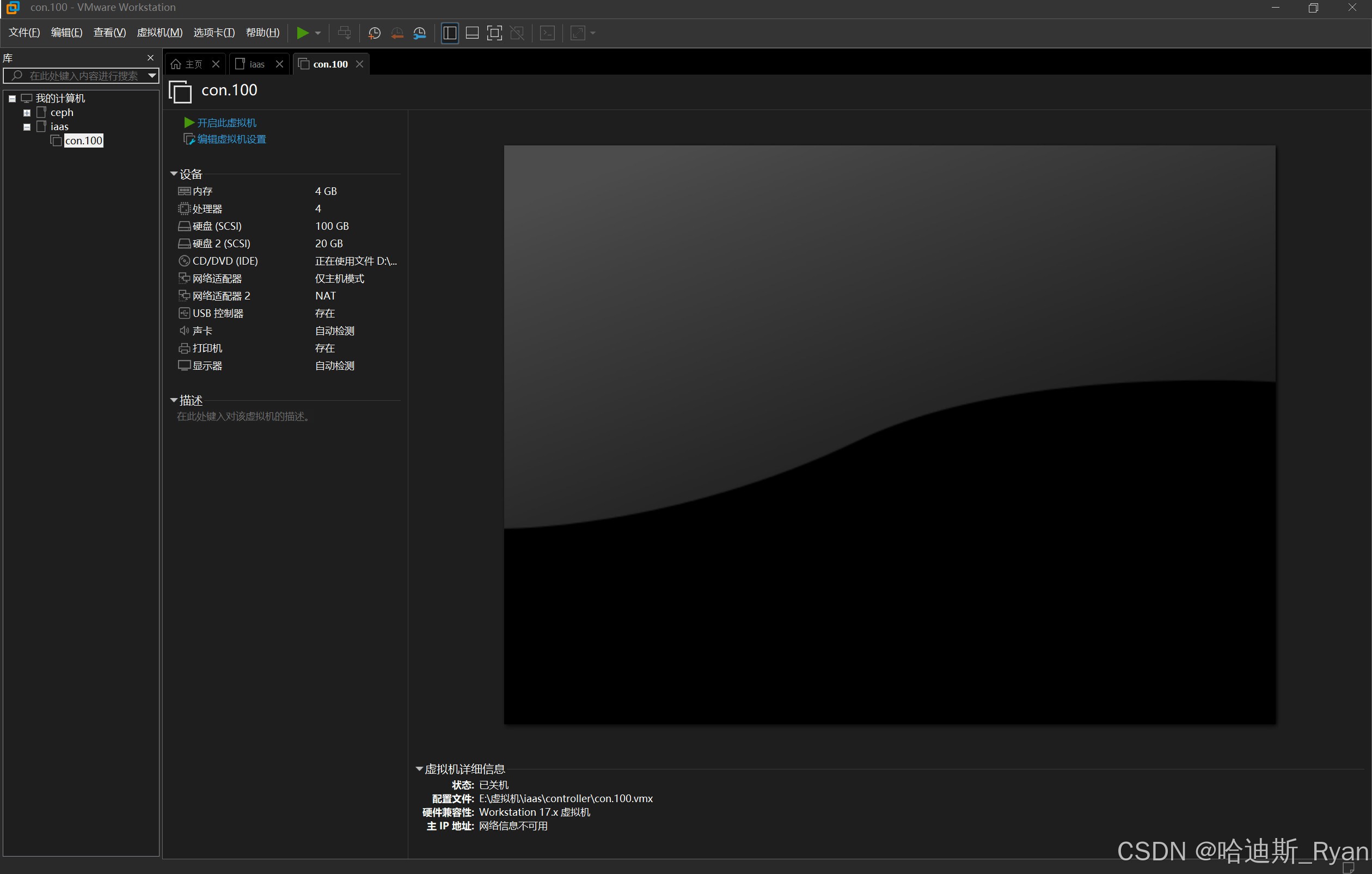
Task: Click the 显示器 display device icon
Action: pos(184,366)
